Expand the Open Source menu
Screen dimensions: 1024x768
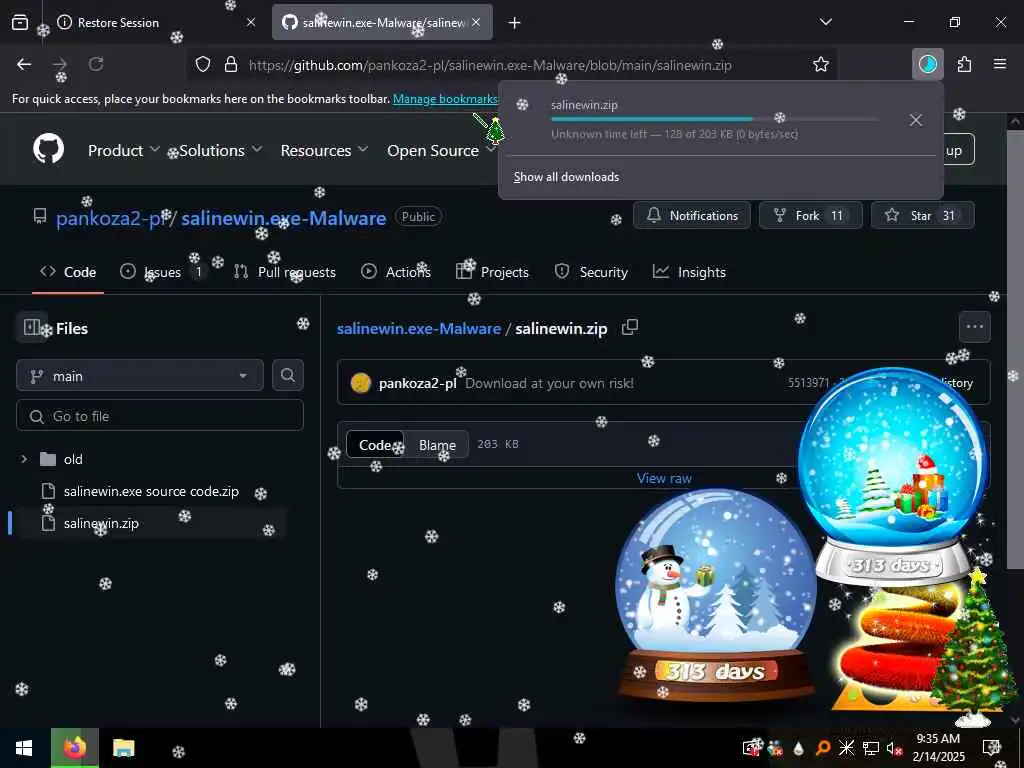click(x=441, y=150)
